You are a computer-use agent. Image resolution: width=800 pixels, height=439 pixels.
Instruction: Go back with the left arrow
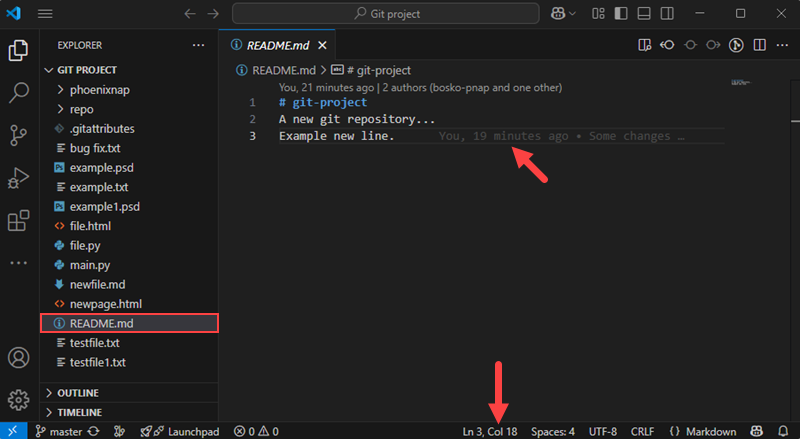click(x=190, y=14)
